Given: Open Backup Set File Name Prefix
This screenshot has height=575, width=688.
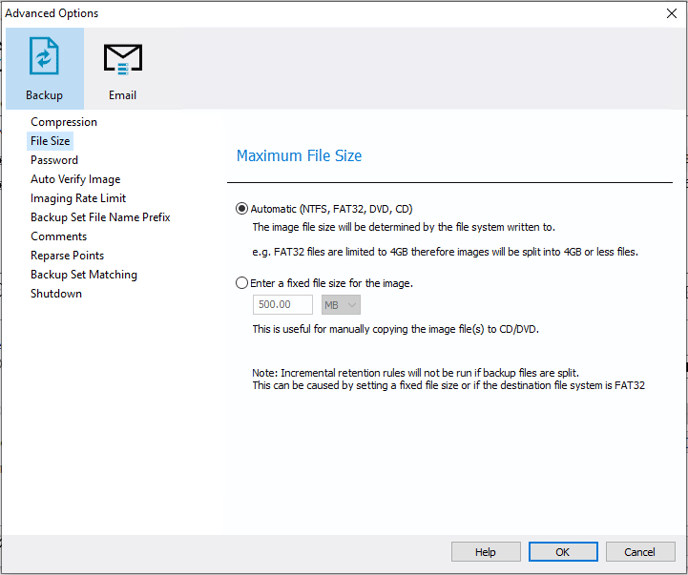Looking at the screenshot, I should click(100, 217).
